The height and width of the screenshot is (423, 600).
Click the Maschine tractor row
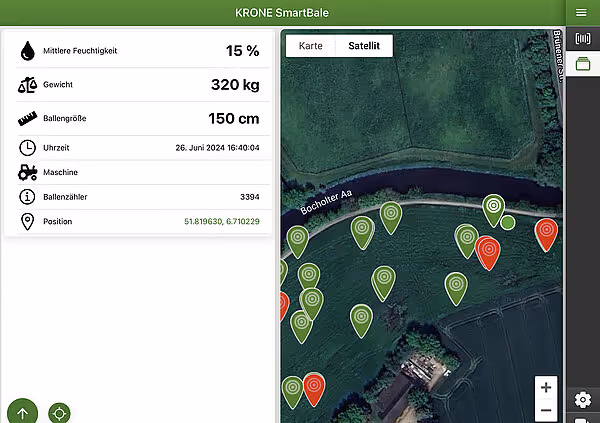[139, 172]
